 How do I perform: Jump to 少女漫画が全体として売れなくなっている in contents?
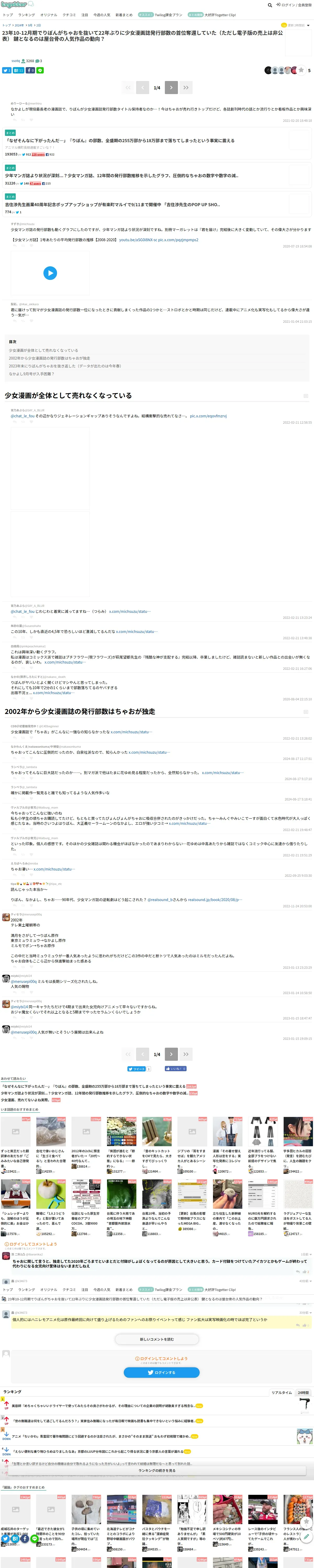pos(43,351)
